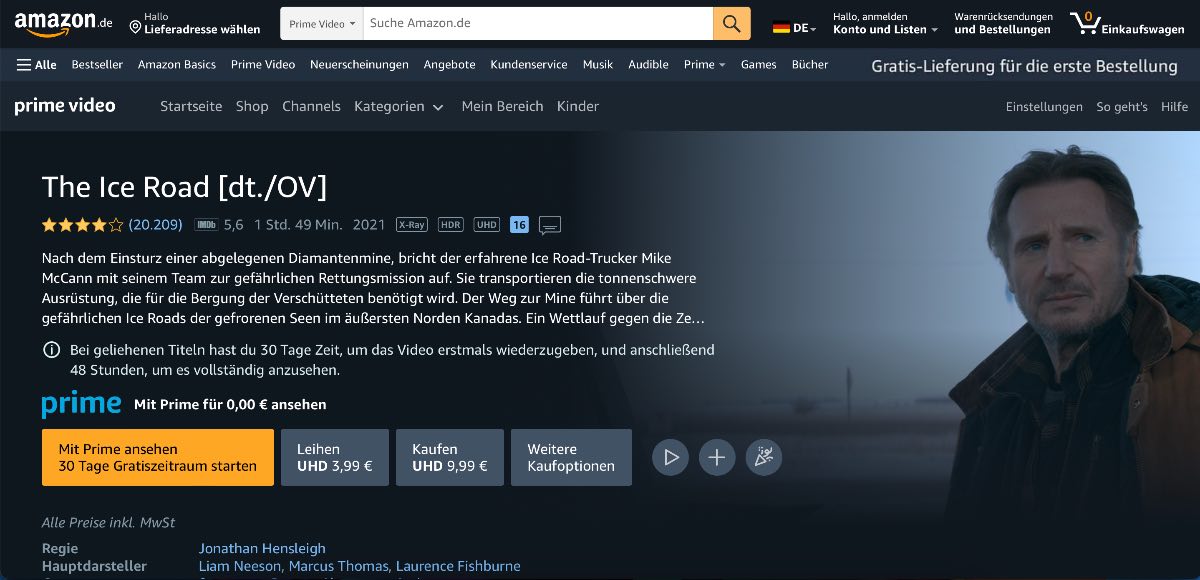Image resolution: width=1200 pixels, height=580 pixels.
Task: Go to Mein Bereich tab
Action: 502,106
